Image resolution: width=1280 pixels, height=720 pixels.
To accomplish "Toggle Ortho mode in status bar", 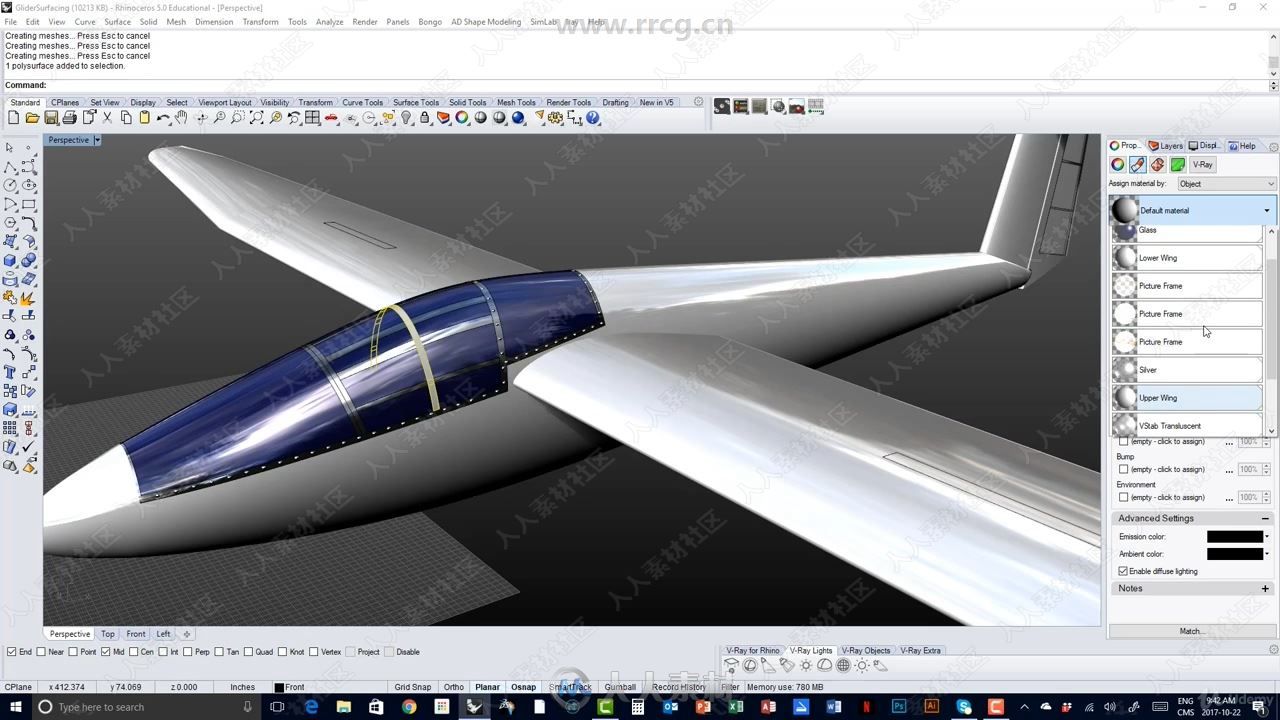I will (x=454, y=687).
